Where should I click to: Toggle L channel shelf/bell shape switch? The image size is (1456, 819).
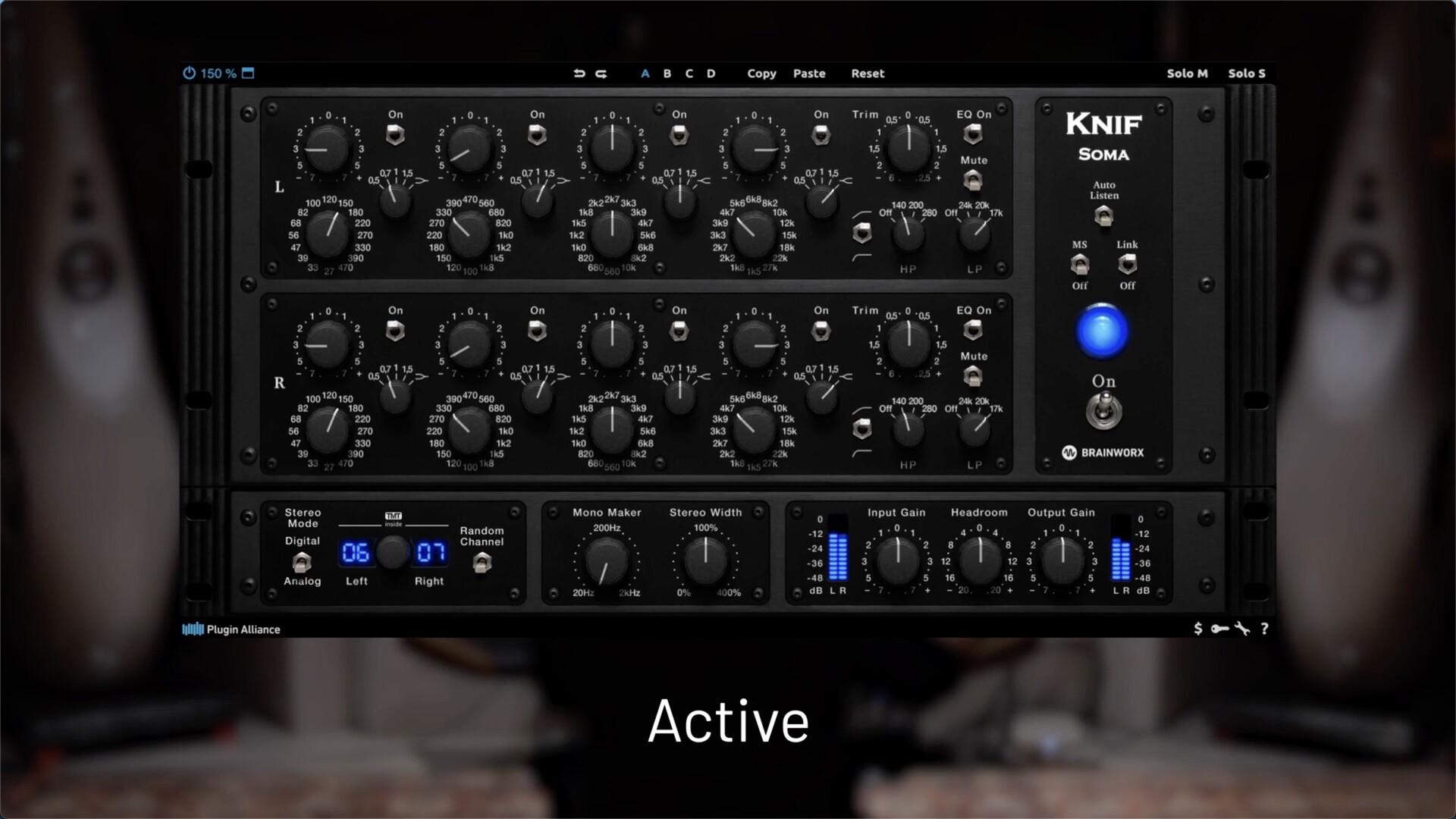861,233
